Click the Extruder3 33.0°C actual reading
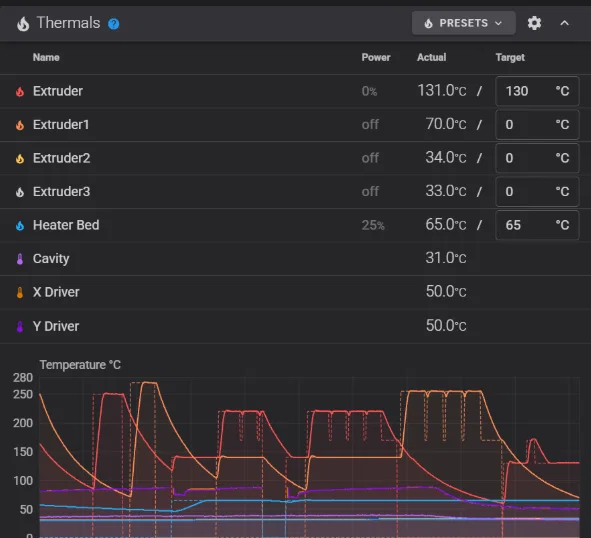 tap(446, 191)
